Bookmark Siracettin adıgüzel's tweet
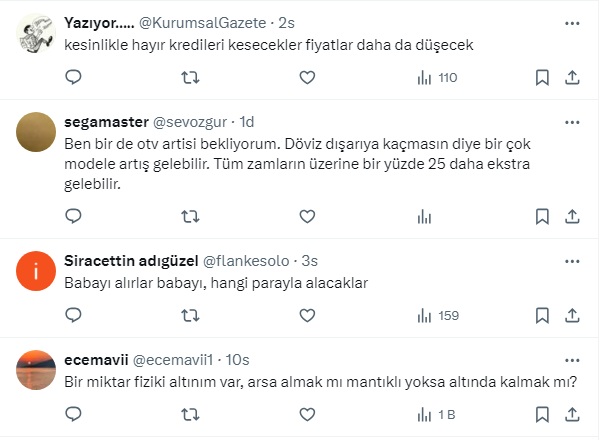Image resolution: width=601 pixels, height=440 pixels. pos(541,315)
